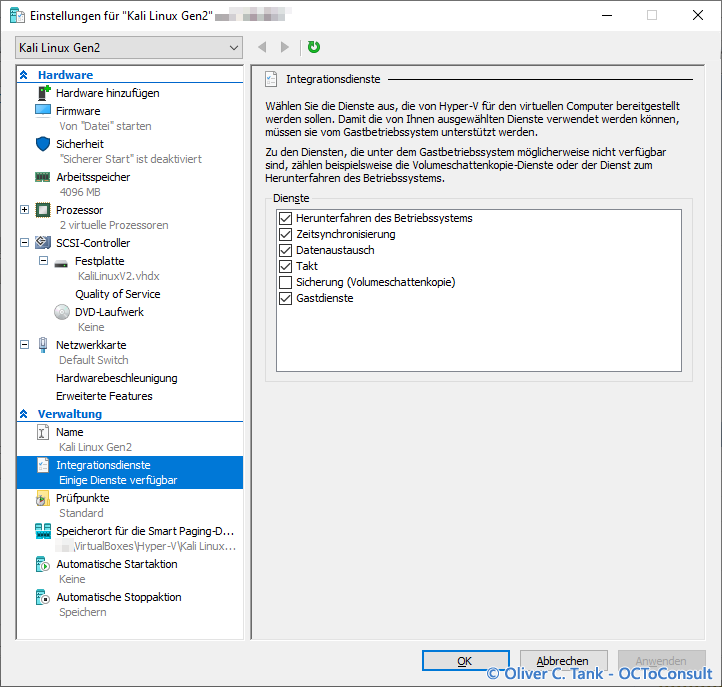
Task: Click the Smart Paging storage icon
Action: [43, 531]
